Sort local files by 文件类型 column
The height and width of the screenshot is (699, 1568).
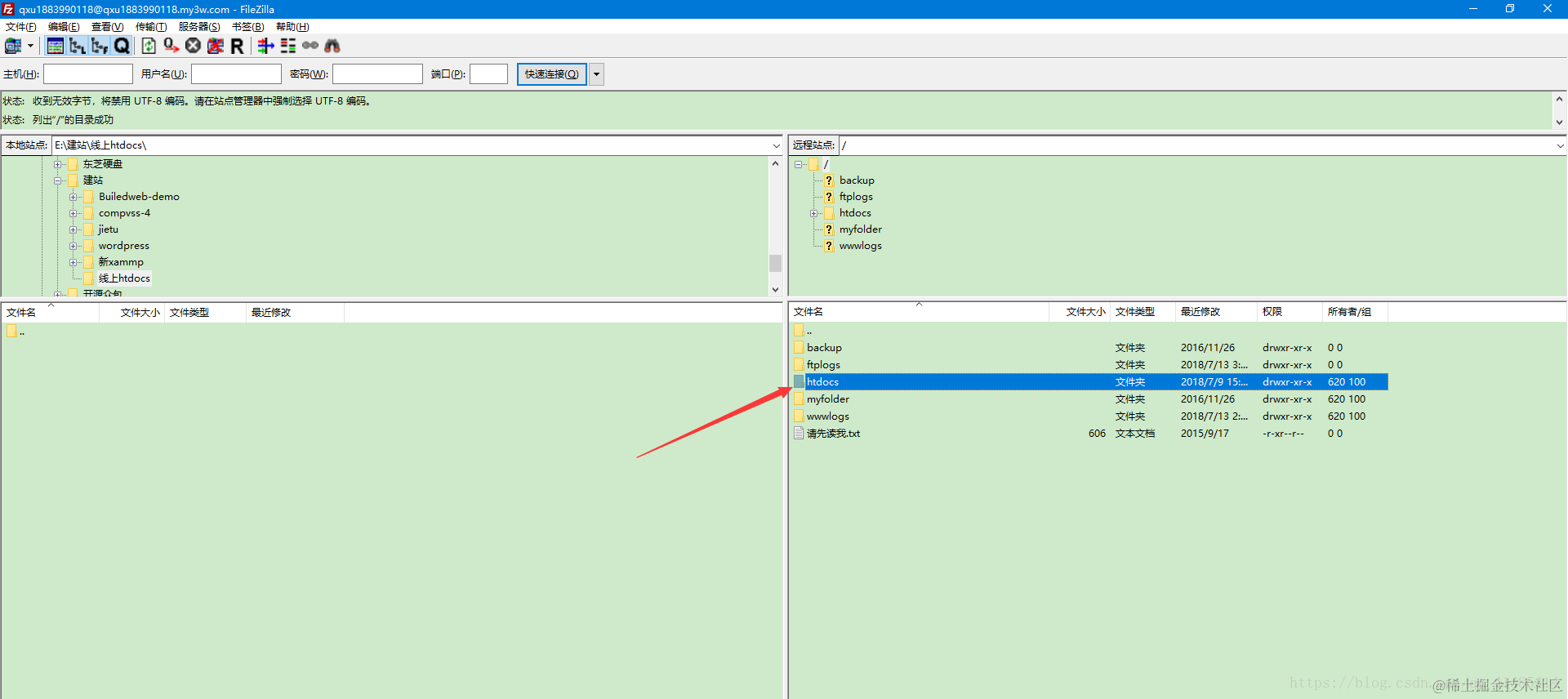205,313
